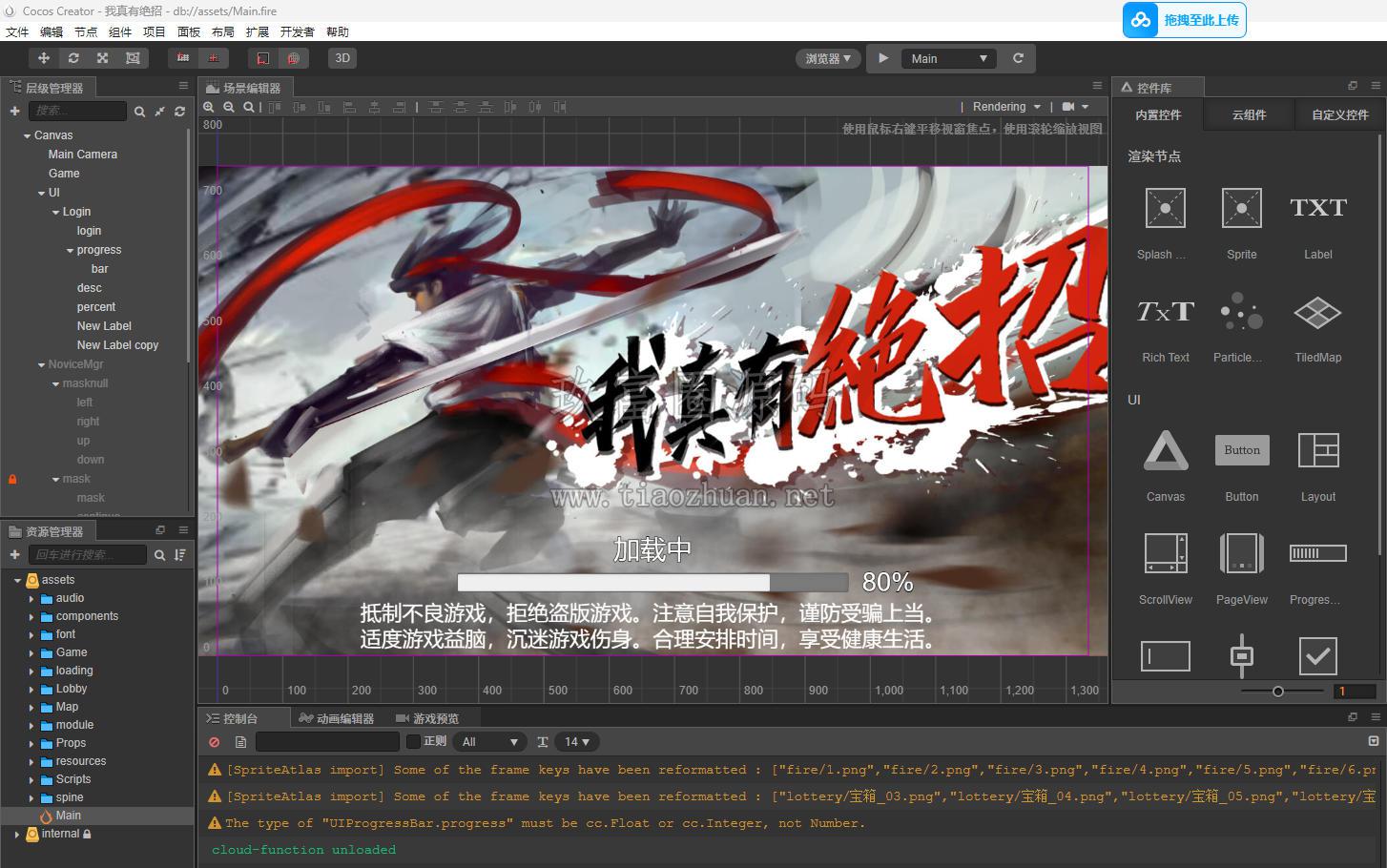
Task: Enable the 正则 regex checkbox
Action: (x=413, y=742)
